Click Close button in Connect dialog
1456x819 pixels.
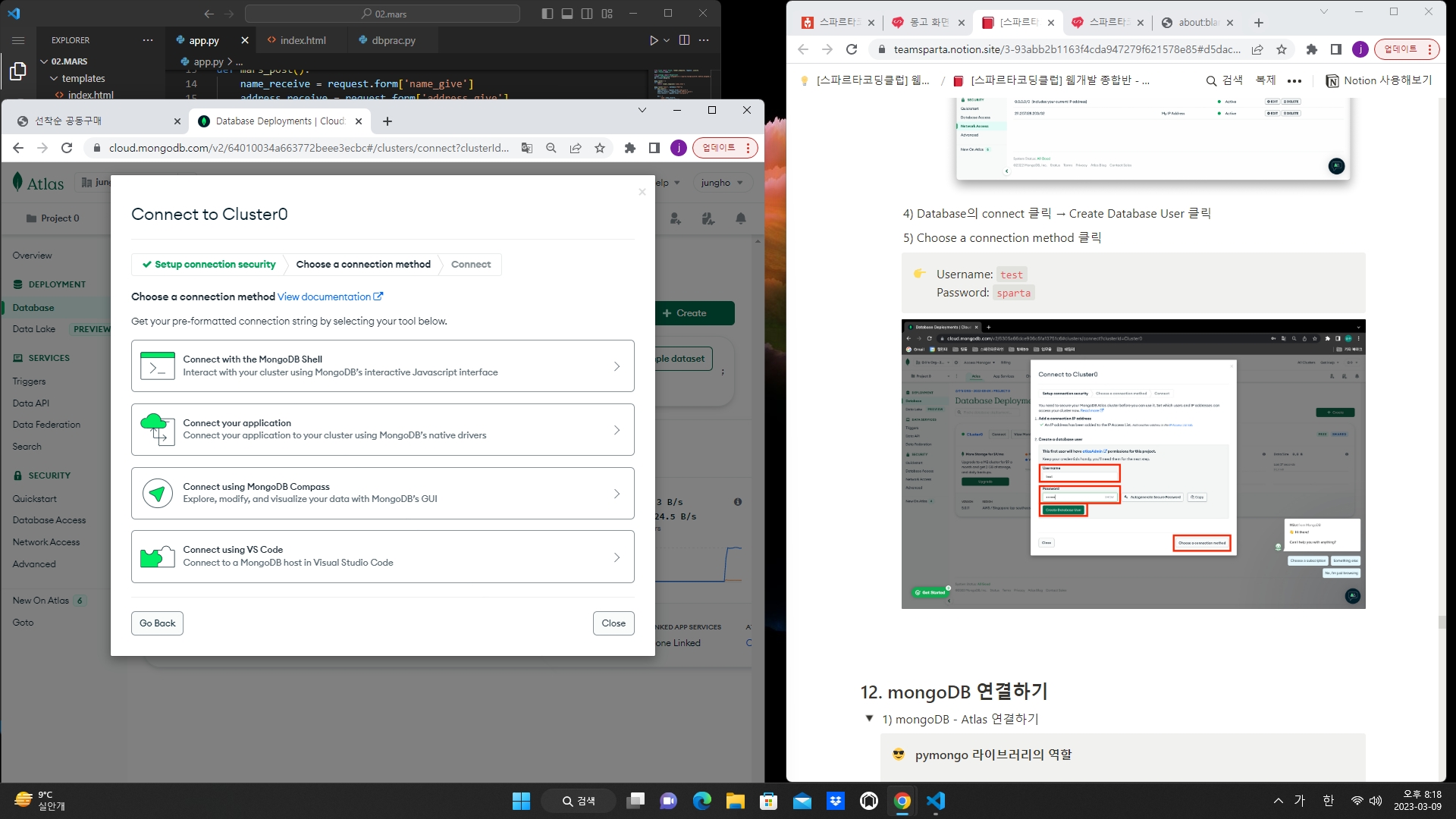click(x=613, y=623)
